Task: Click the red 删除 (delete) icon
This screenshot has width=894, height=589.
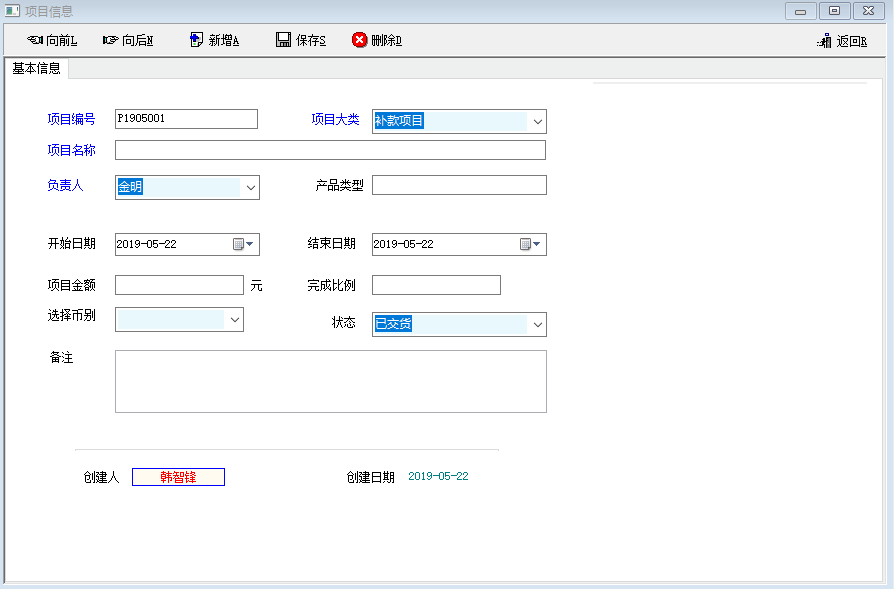Action: click(359, 40)
